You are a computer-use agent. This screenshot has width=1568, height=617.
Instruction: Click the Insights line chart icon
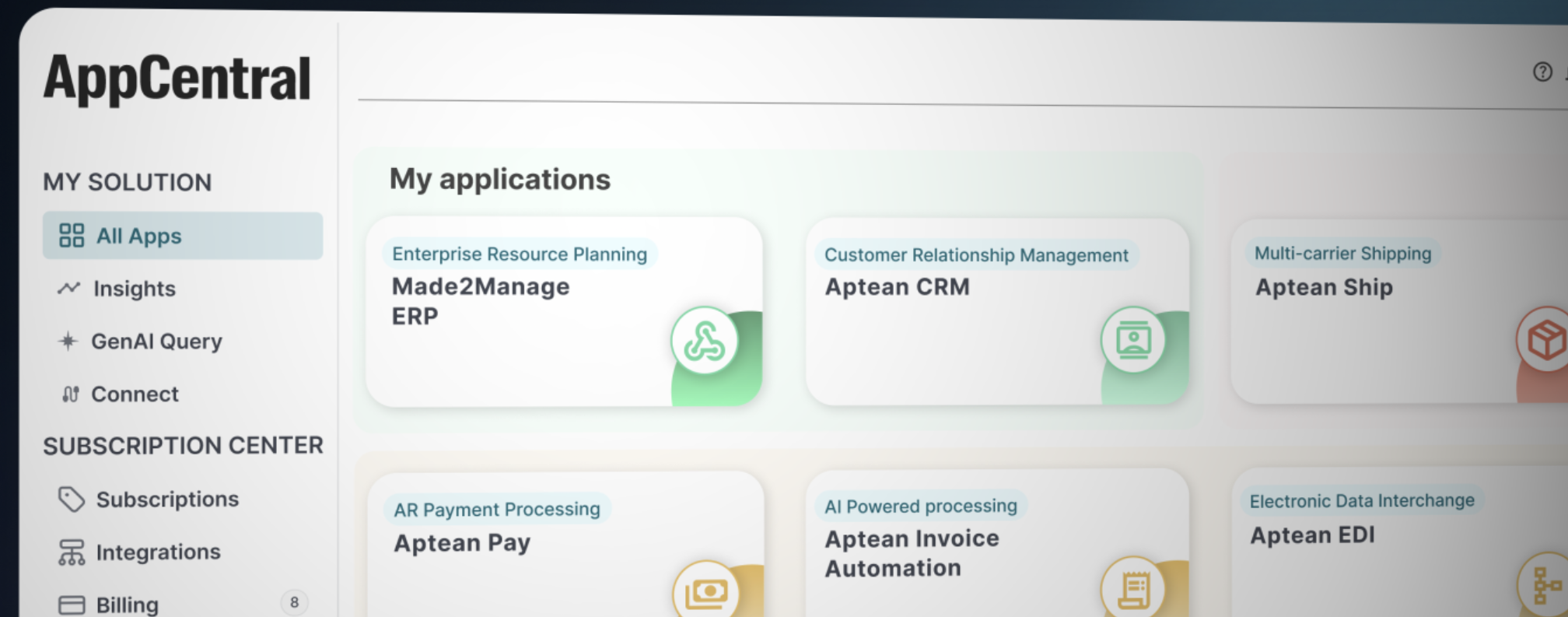(68, 288)
